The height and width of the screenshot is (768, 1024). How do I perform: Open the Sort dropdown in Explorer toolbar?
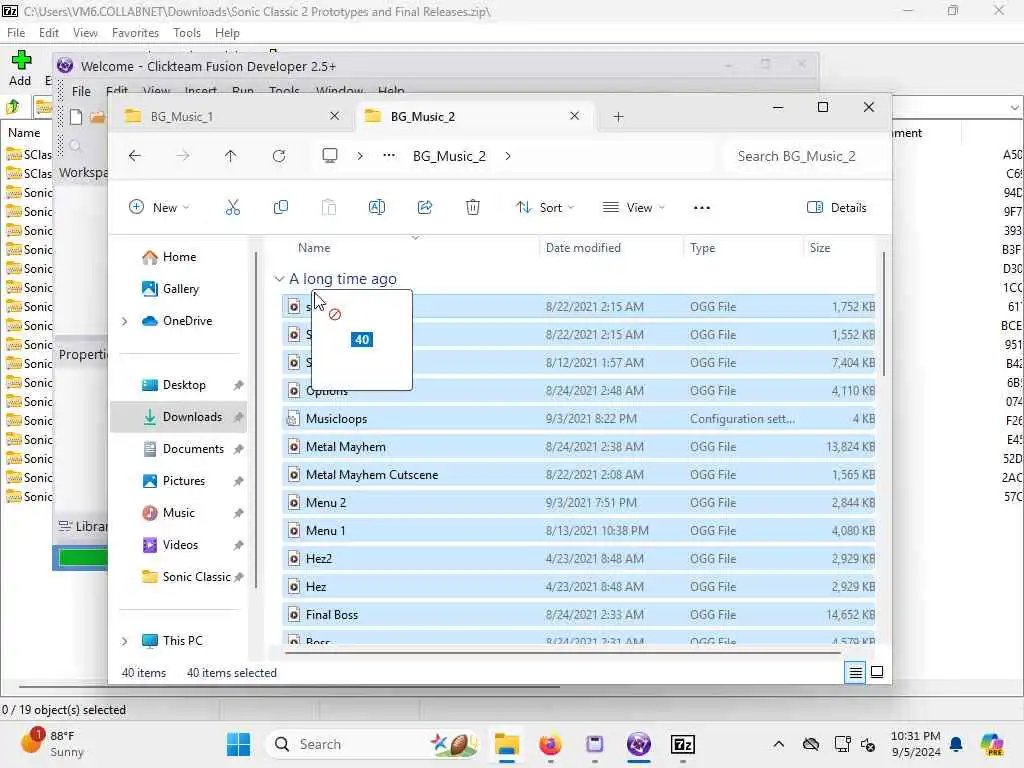tap(545, 208)
